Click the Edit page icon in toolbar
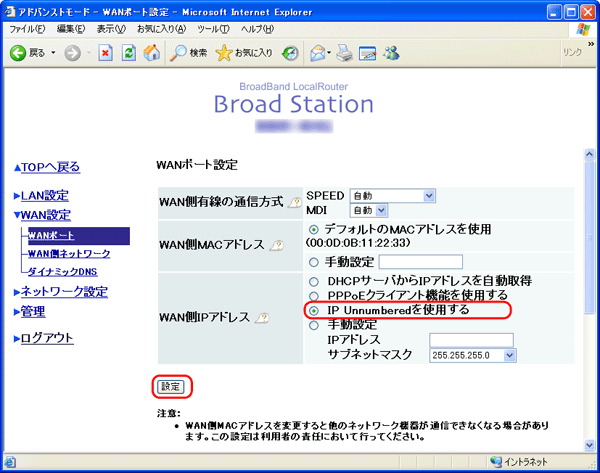This screenshot has width=600, height=473. pyautogui.click(x=367, y=53)
